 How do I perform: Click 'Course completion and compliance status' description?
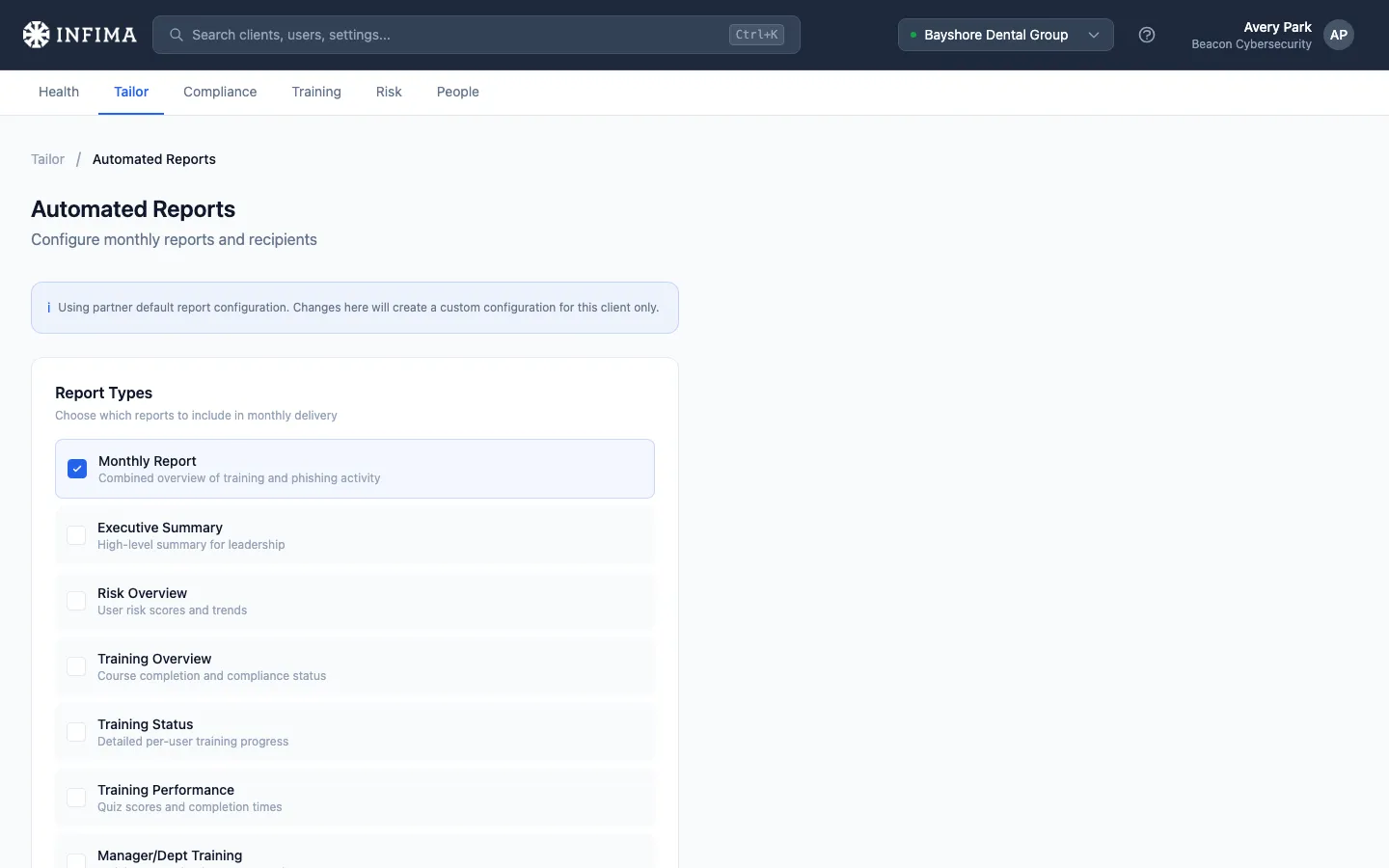[211, 676]
